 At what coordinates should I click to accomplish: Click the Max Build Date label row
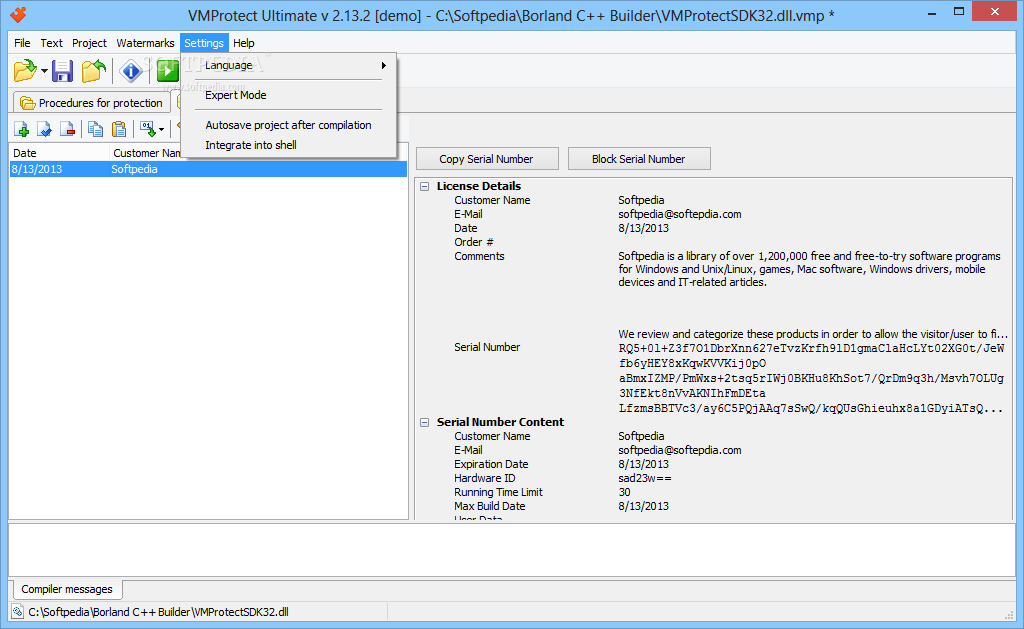[x=489, y=506]
